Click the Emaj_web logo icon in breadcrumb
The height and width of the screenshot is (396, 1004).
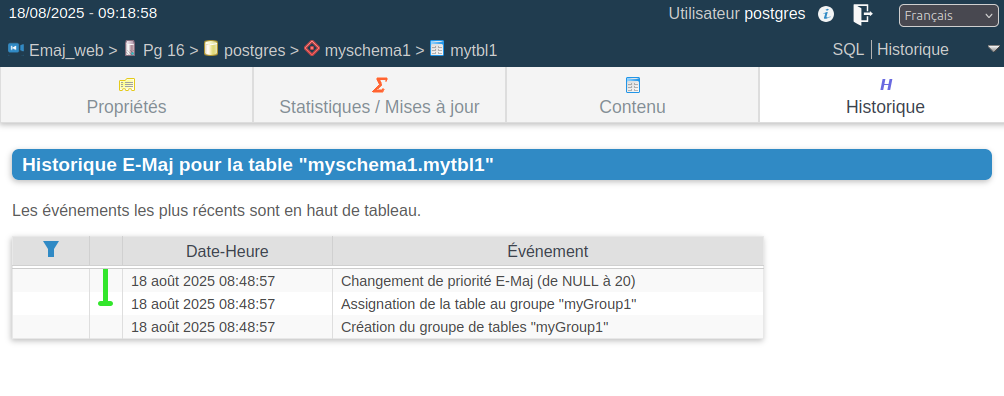[16, 49]
